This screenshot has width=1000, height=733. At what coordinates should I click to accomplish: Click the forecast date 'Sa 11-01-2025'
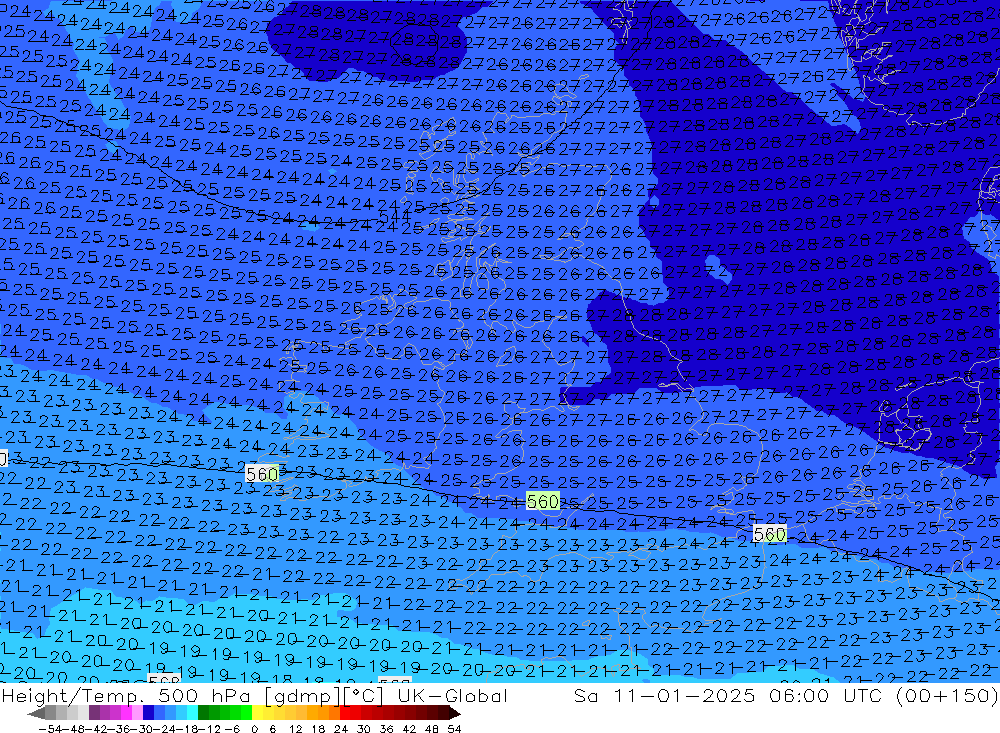tap(665, 695)
